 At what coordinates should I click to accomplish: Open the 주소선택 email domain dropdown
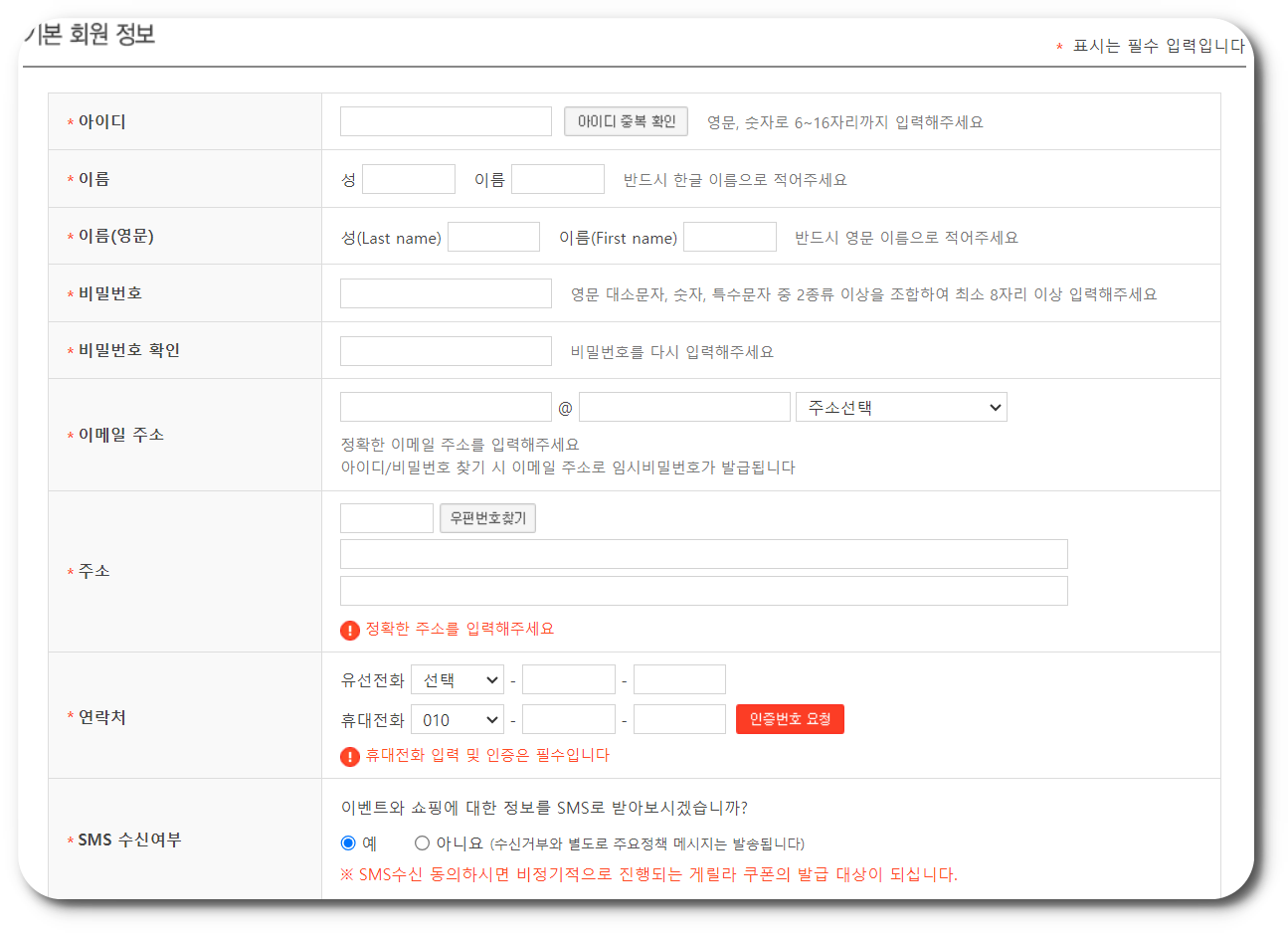click(900, 406)
